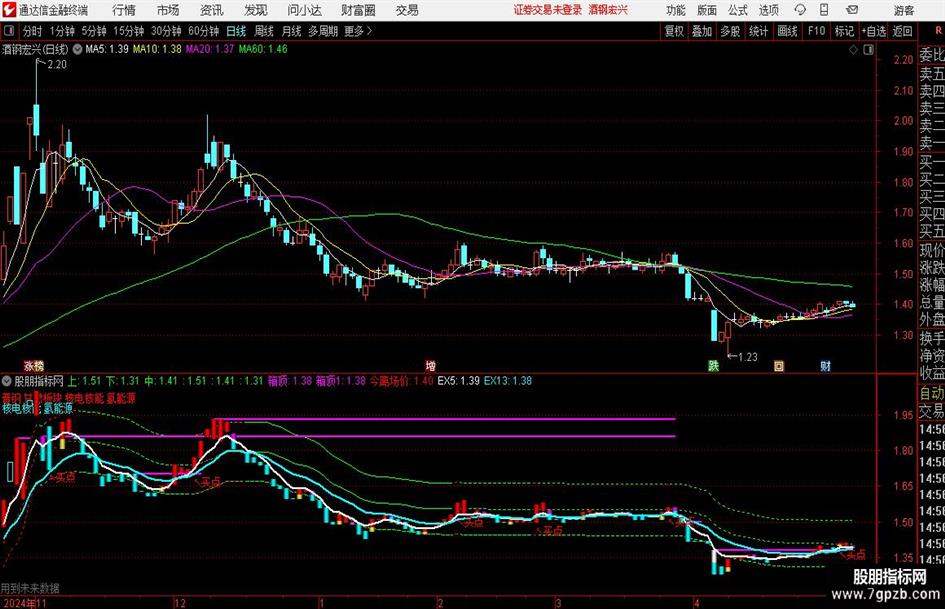Click the 游客 user account label
The height and width of the screenshot is (609, 945).
click(x=904, y=10)
